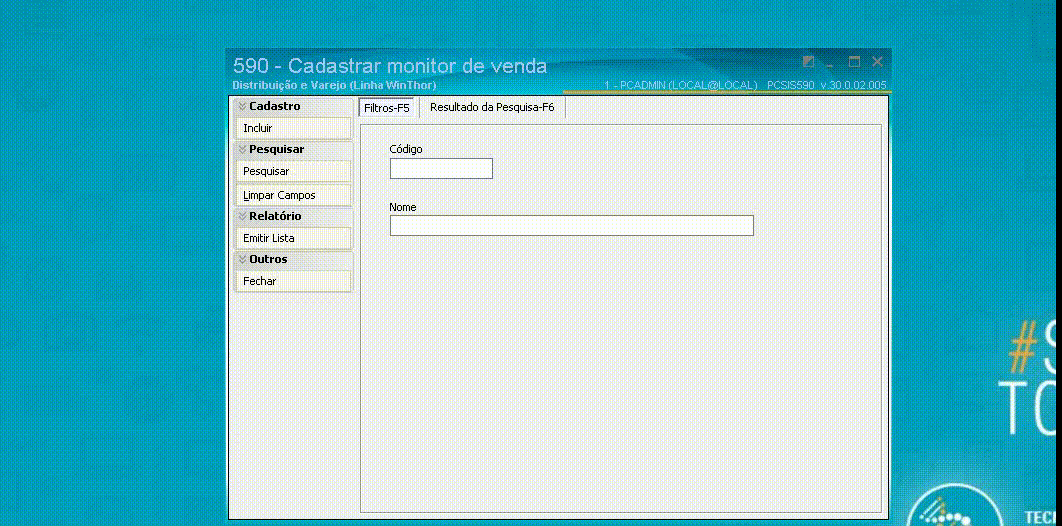1062x526 pixels.
Task: Run search with Pesquisar button
Action: pos(293,171)
